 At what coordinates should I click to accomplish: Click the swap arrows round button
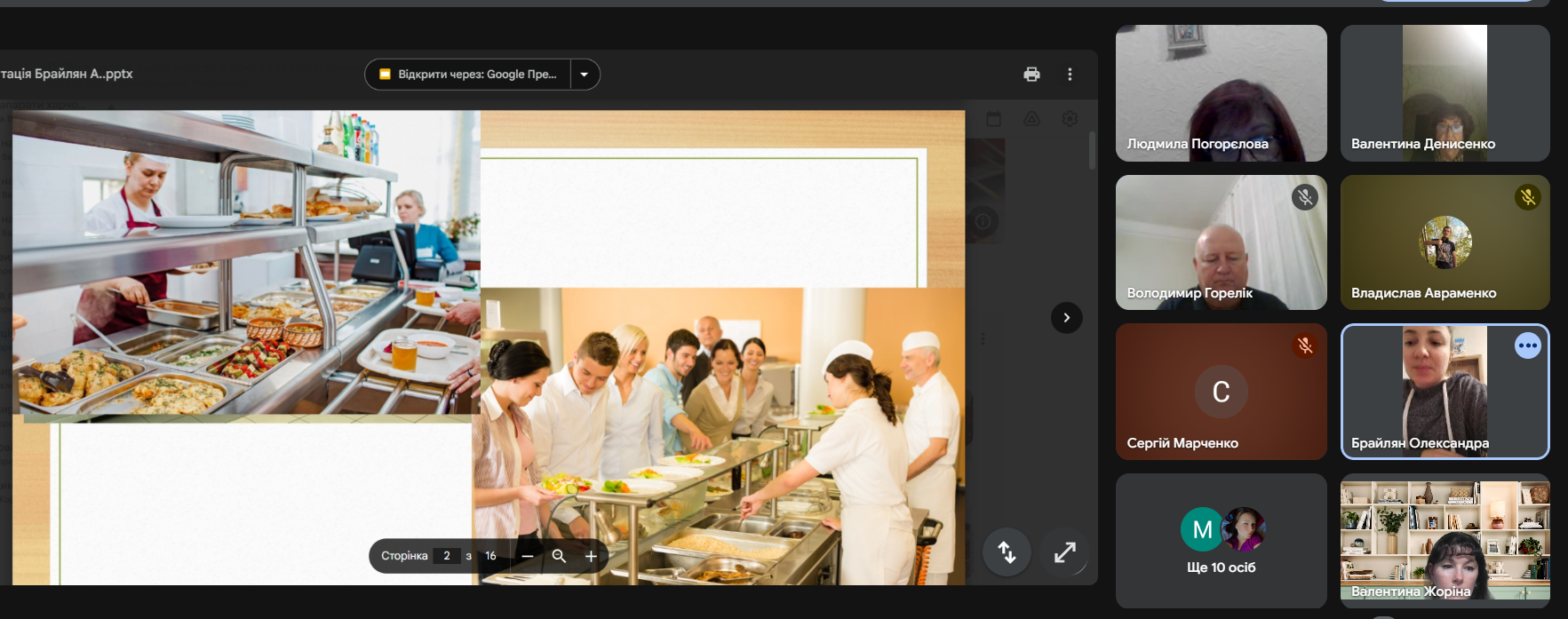click(1007, 552)
